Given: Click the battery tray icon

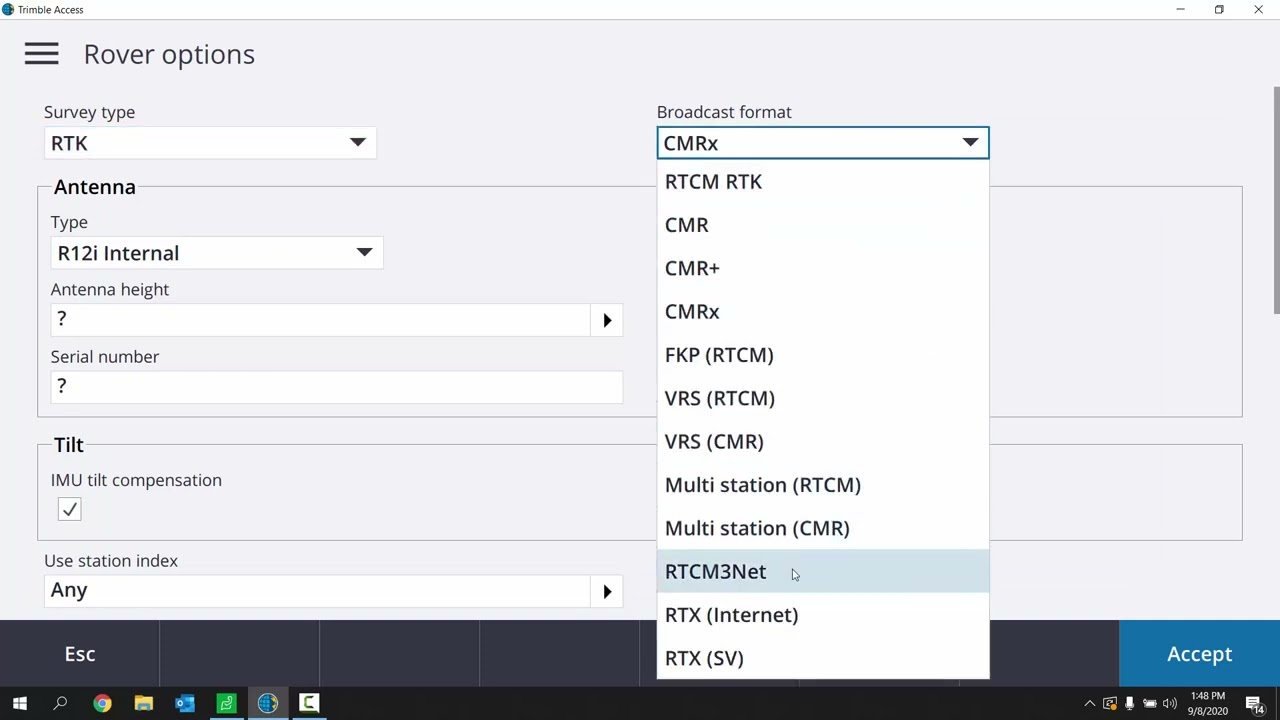Looking at the screenshot, I should [1149, 703].
